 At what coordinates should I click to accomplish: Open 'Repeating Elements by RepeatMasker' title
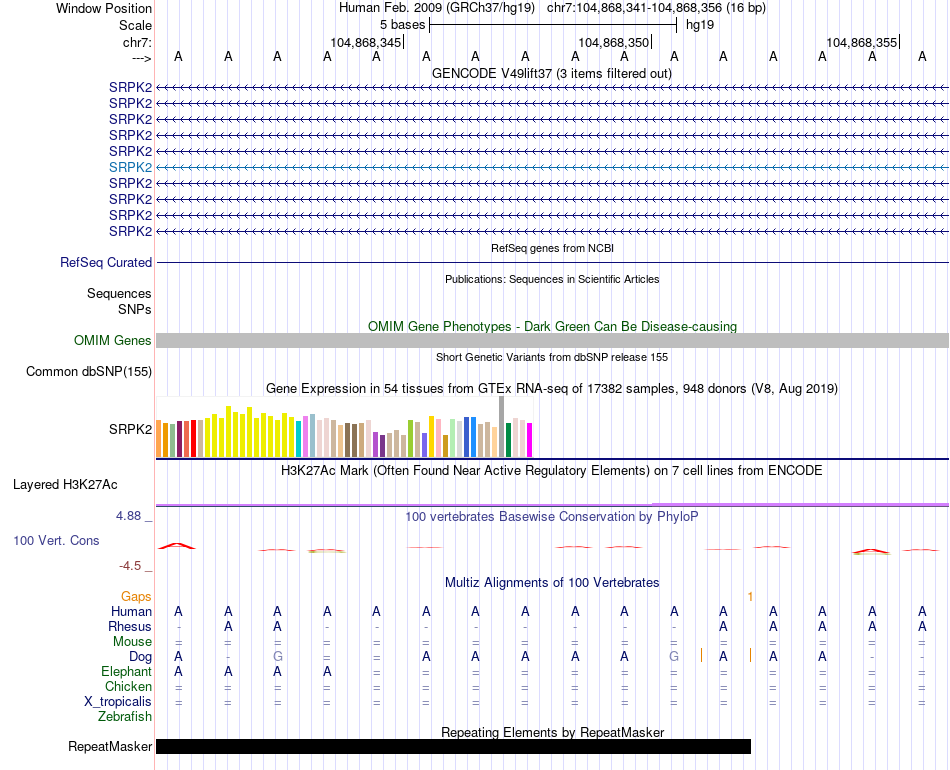tap(553, 732)
